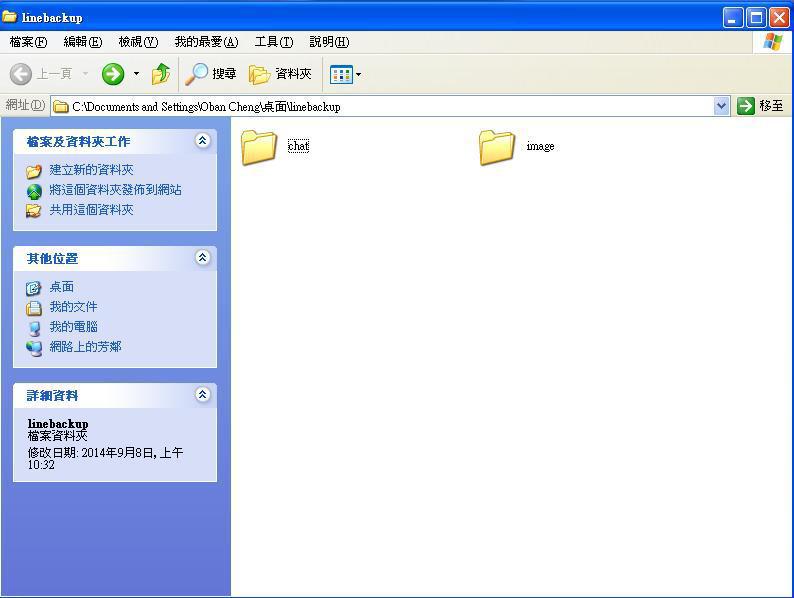794x598 pixels.
Task: Select the image folder name label
Action: coord(540,146)
